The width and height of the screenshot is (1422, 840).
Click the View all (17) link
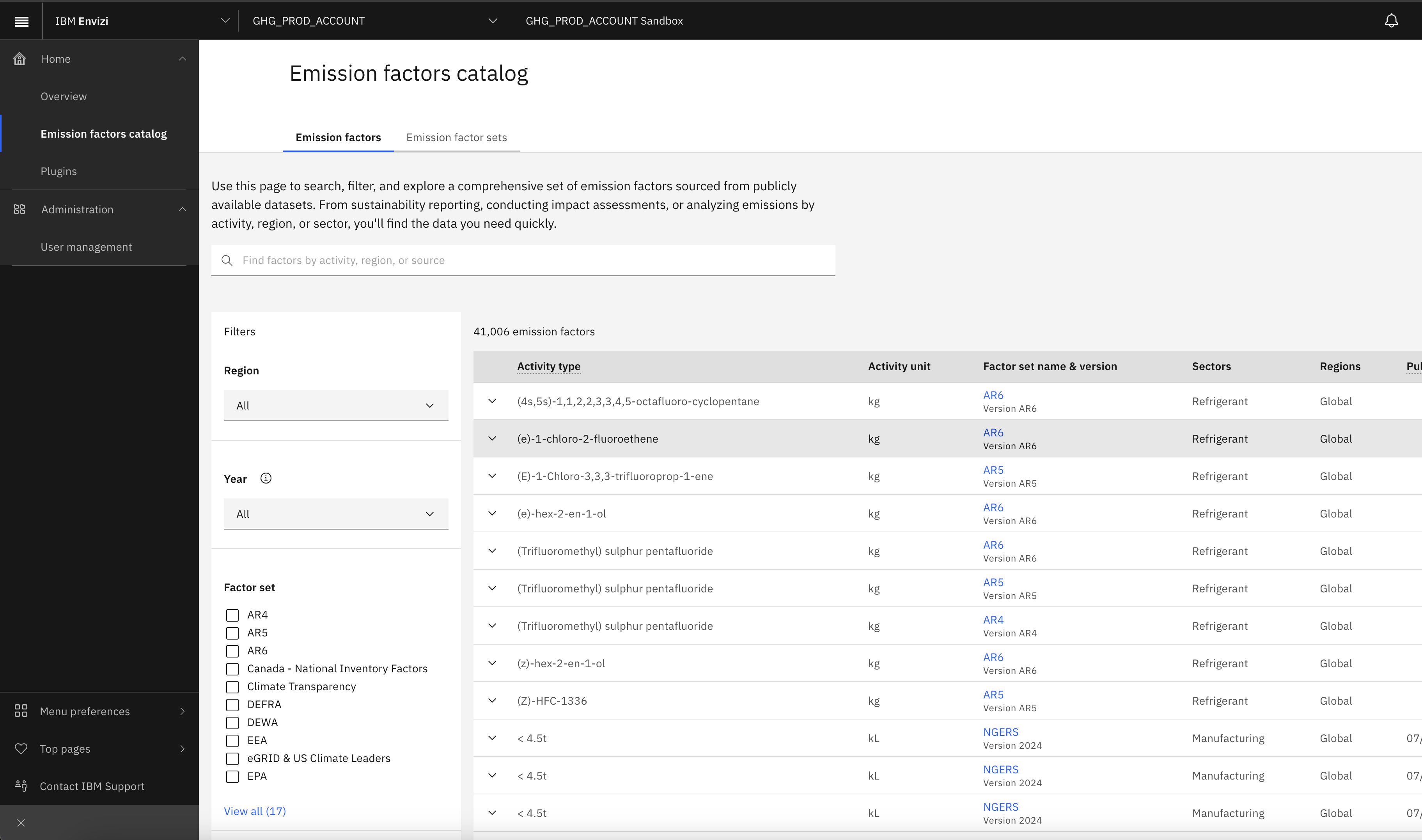pyautogui.click(x=255, y=811)
